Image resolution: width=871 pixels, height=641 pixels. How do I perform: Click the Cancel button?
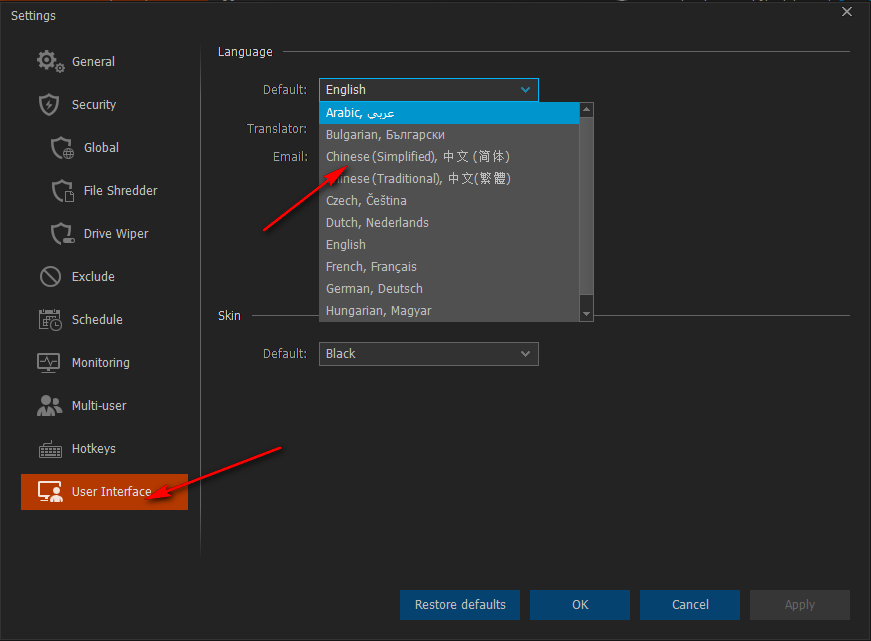tap(690, 605)
